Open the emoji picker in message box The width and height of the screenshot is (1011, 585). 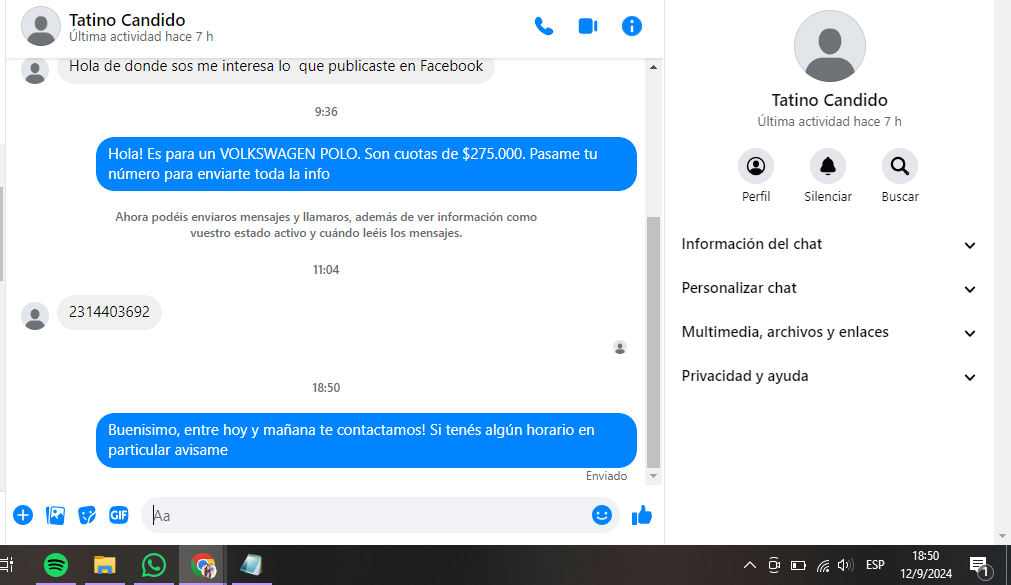tap(601, 515)
